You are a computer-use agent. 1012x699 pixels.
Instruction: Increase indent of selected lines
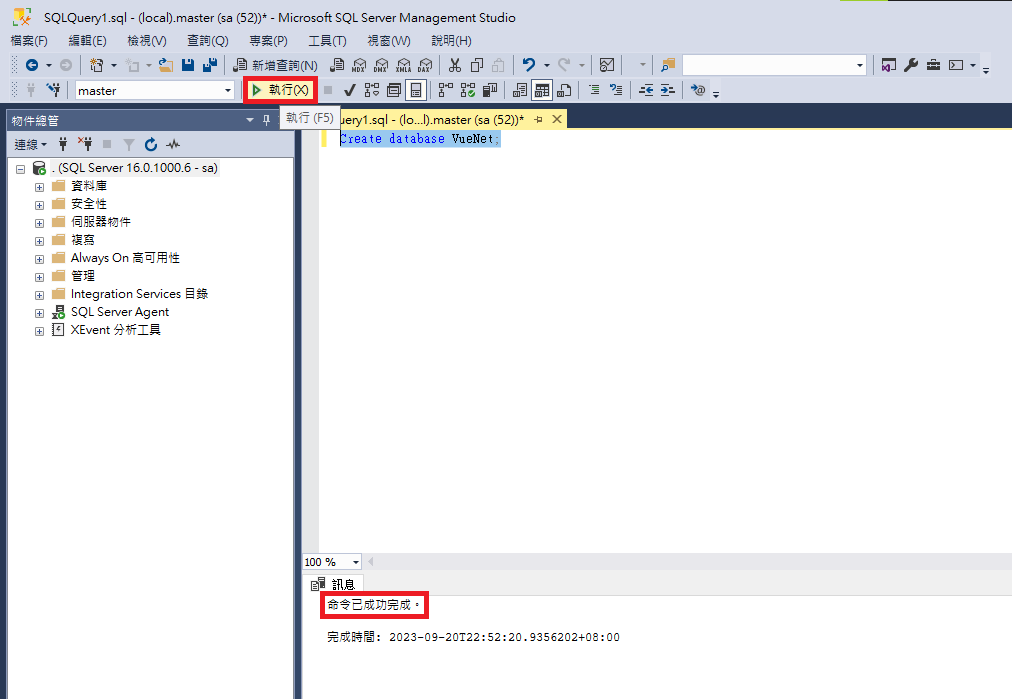pos(668,90)
